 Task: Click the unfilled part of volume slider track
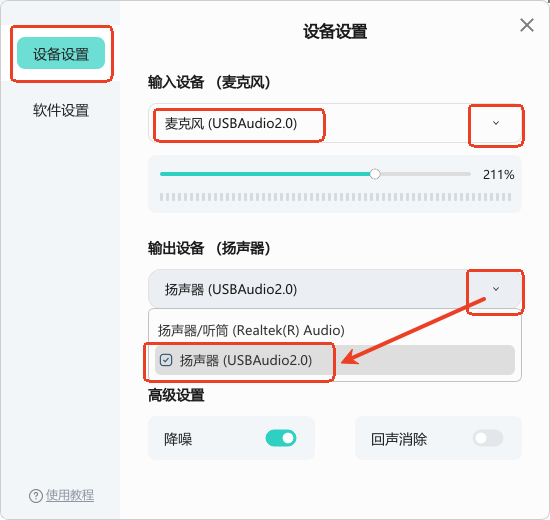click(x=425, y=174)
